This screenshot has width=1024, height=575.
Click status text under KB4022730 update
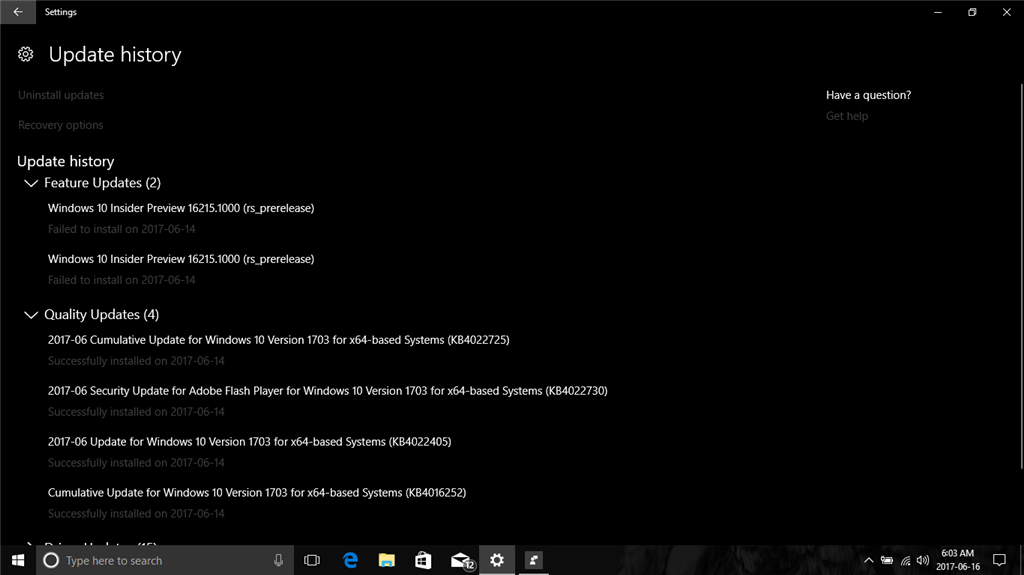pos(136,412)
